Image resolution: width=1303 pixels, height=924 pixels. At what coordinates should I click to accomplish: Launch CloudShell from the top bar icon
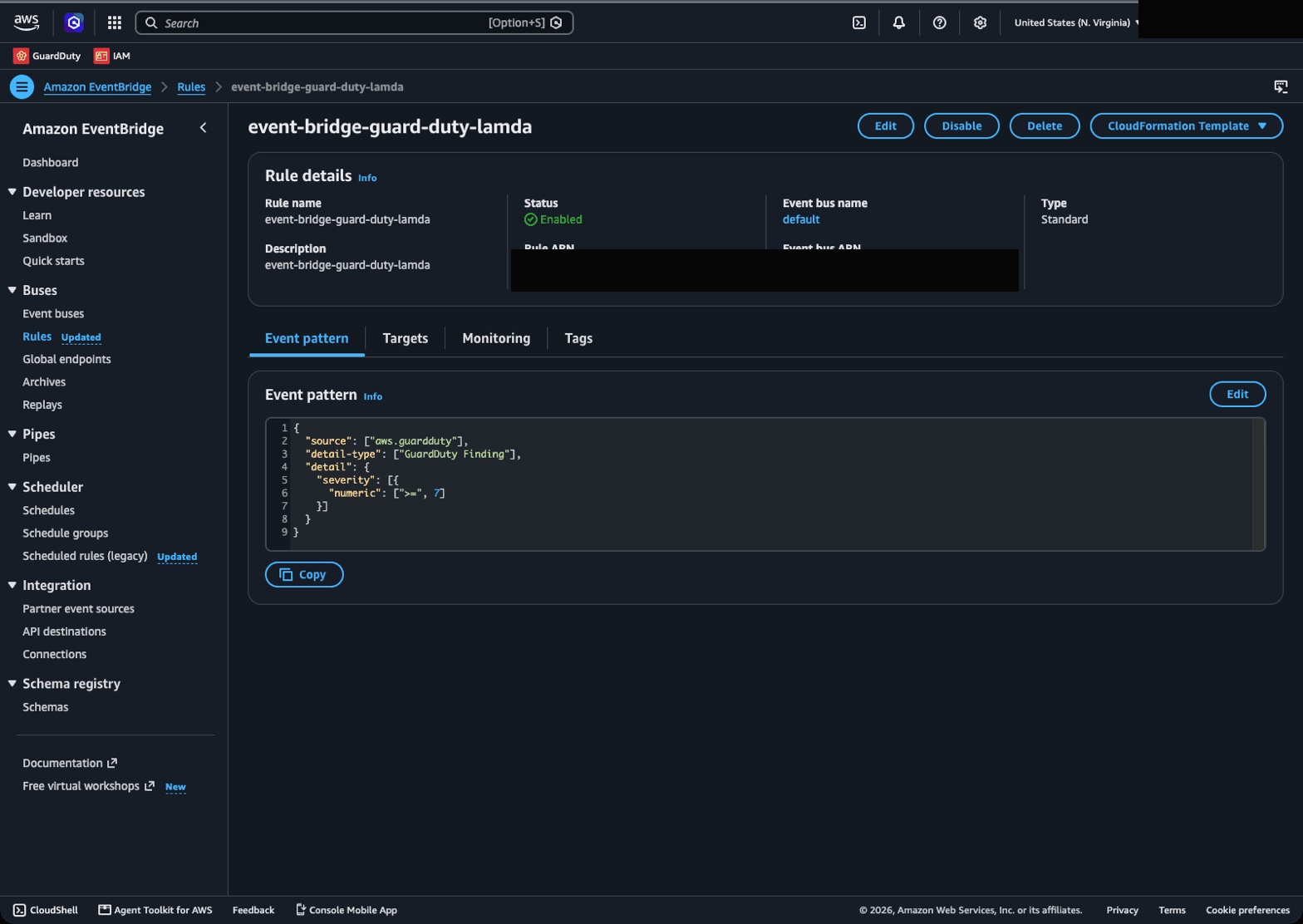(859, 22)
